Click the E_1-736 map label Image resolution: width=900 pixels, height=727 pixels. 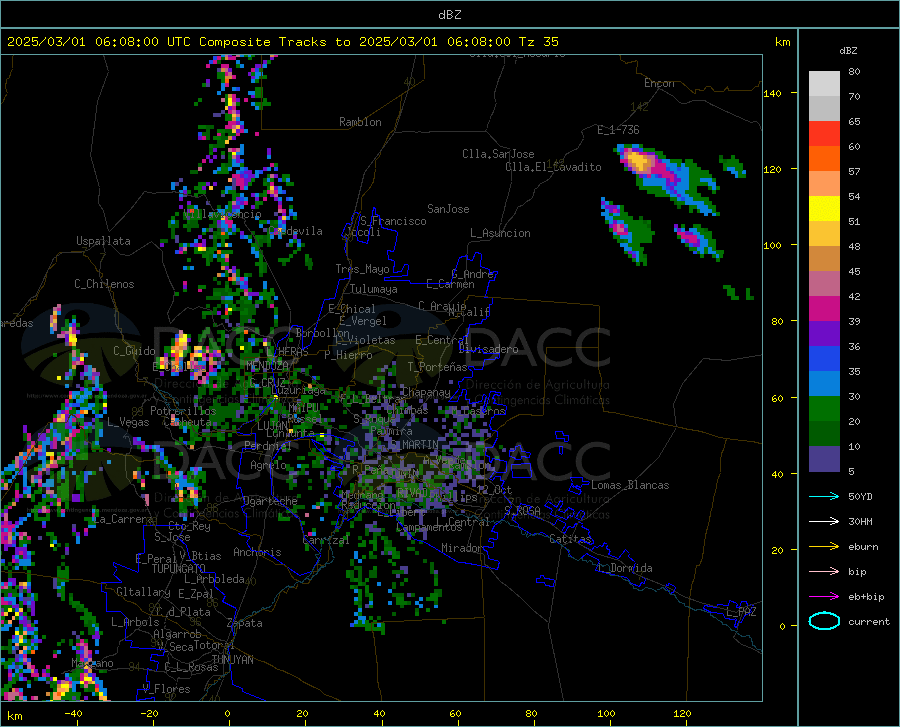[618, 130]
